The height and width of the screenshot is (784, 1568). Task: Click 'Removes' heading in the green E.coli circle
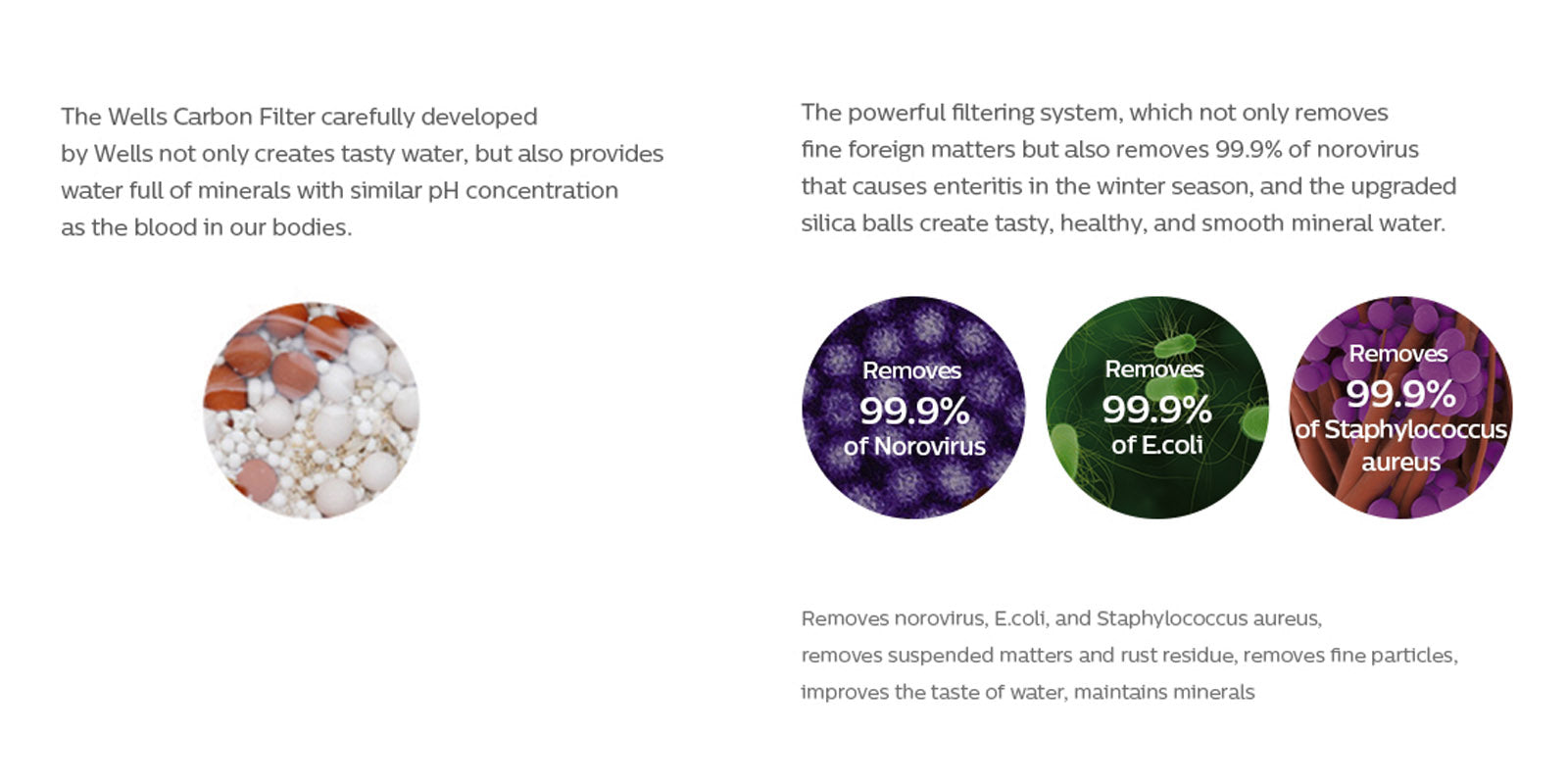point(1154,369)
